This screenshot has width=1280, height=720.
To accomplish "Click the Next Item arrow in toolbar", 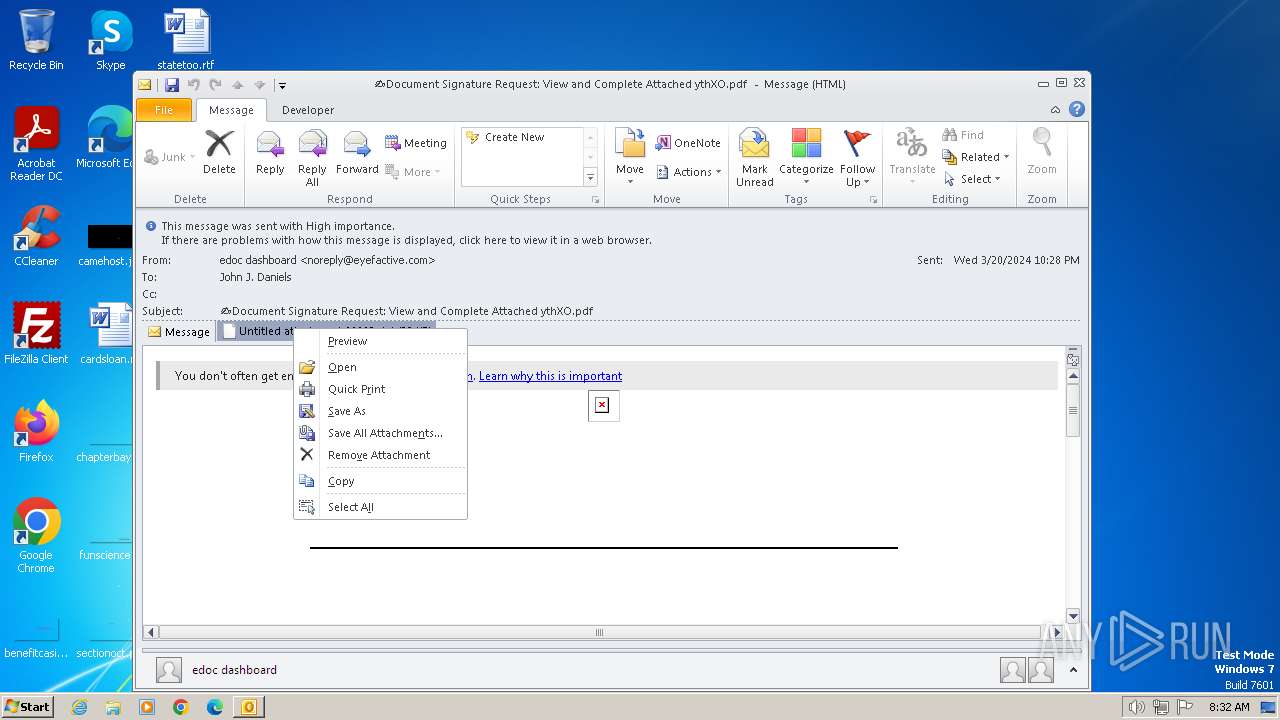I will pyautogui.click(x=260, y=86).
